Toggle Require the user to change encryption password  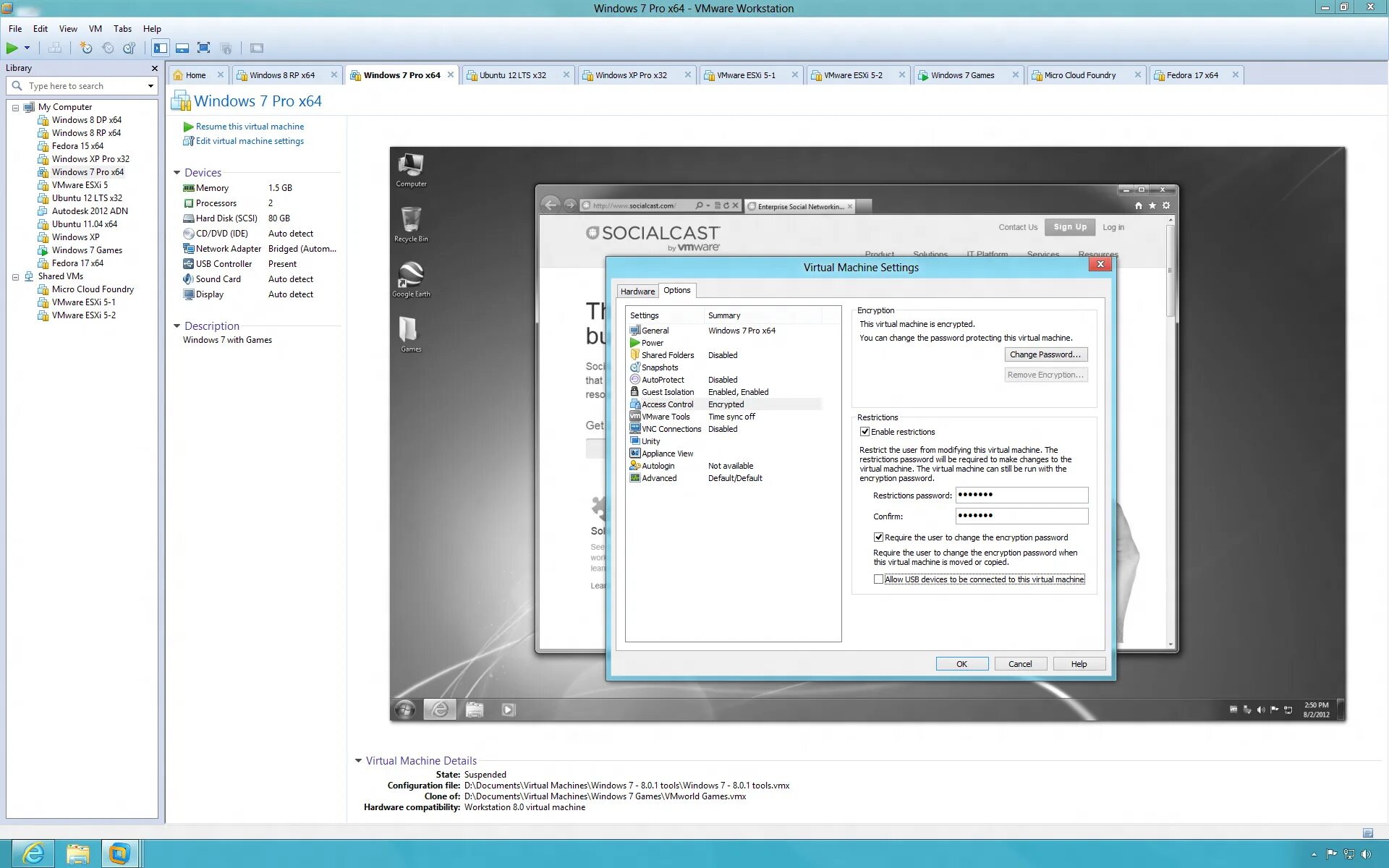(878, 537)
